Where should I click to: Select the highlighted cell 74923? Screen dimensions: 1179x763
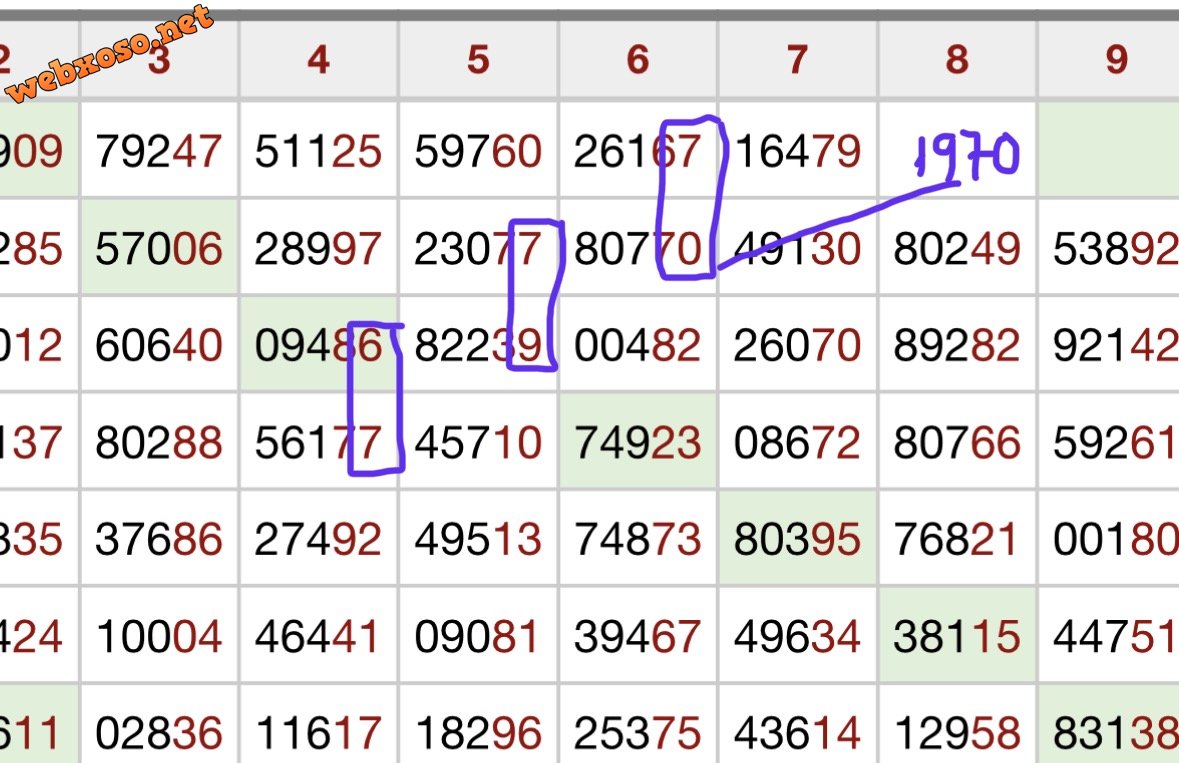tap(638, 442)
